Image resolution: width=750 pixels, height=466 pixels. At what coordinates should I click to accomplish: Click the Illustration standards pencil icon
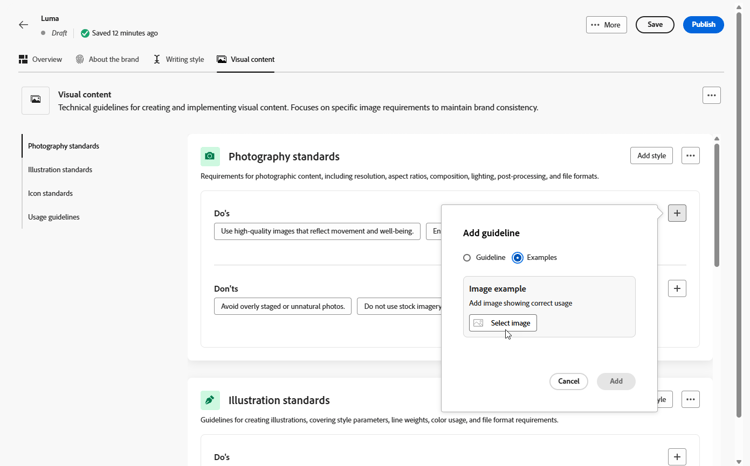[210, 400]
